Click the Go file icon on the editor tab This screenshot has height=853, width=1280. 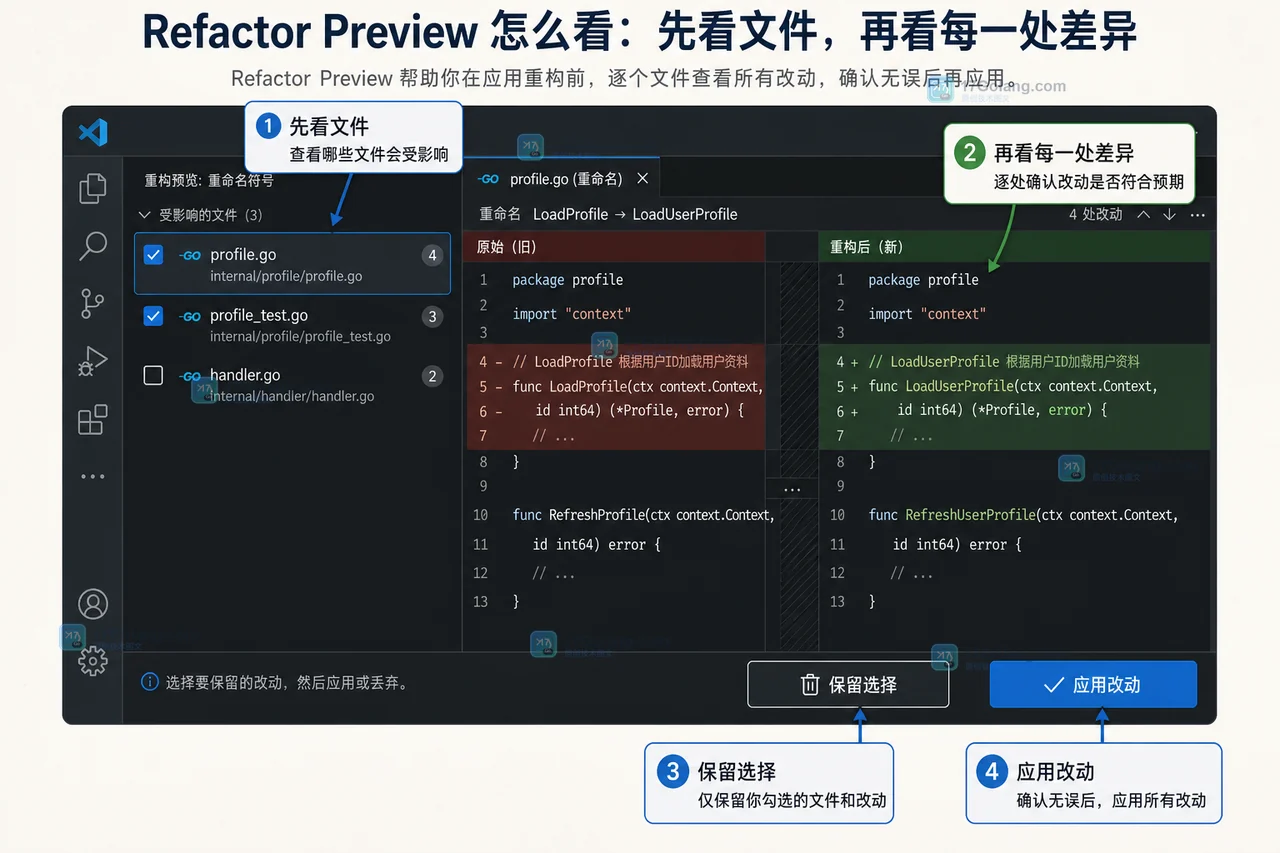click(488, 179)
